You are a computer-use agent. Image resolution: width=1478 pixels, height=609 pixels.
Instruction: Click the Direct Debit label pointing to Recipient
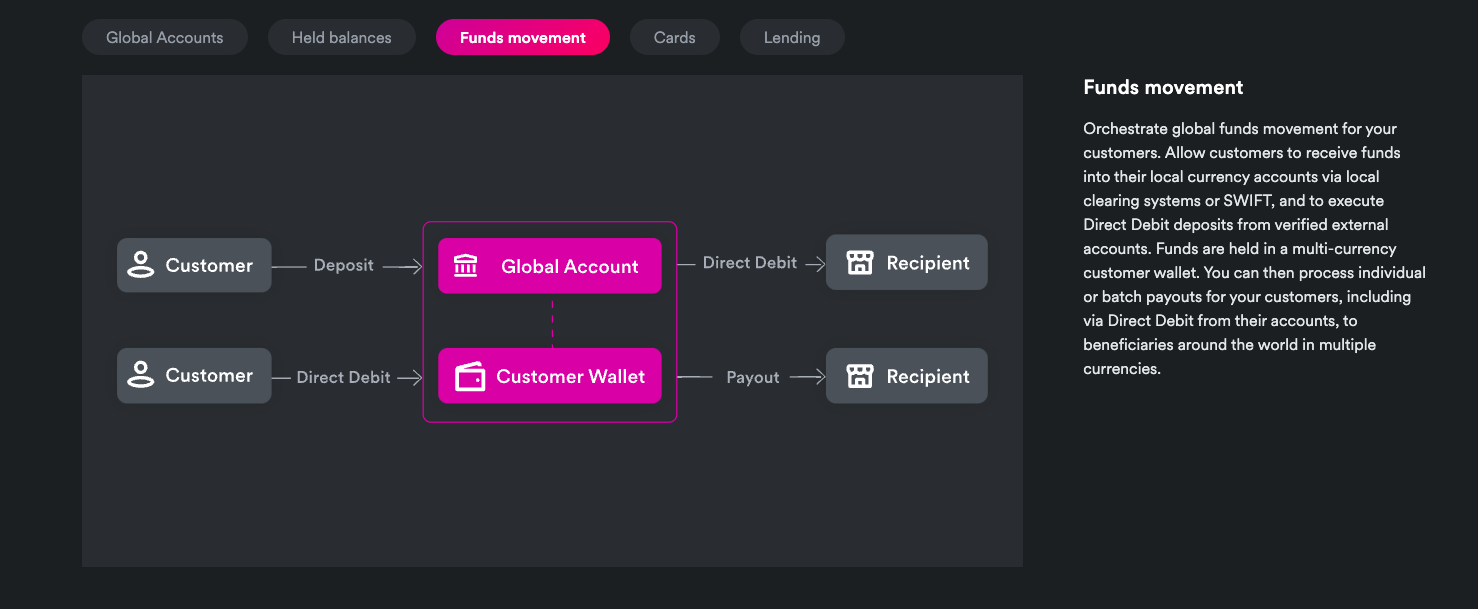pyautogui.click(x=750, y=263)
